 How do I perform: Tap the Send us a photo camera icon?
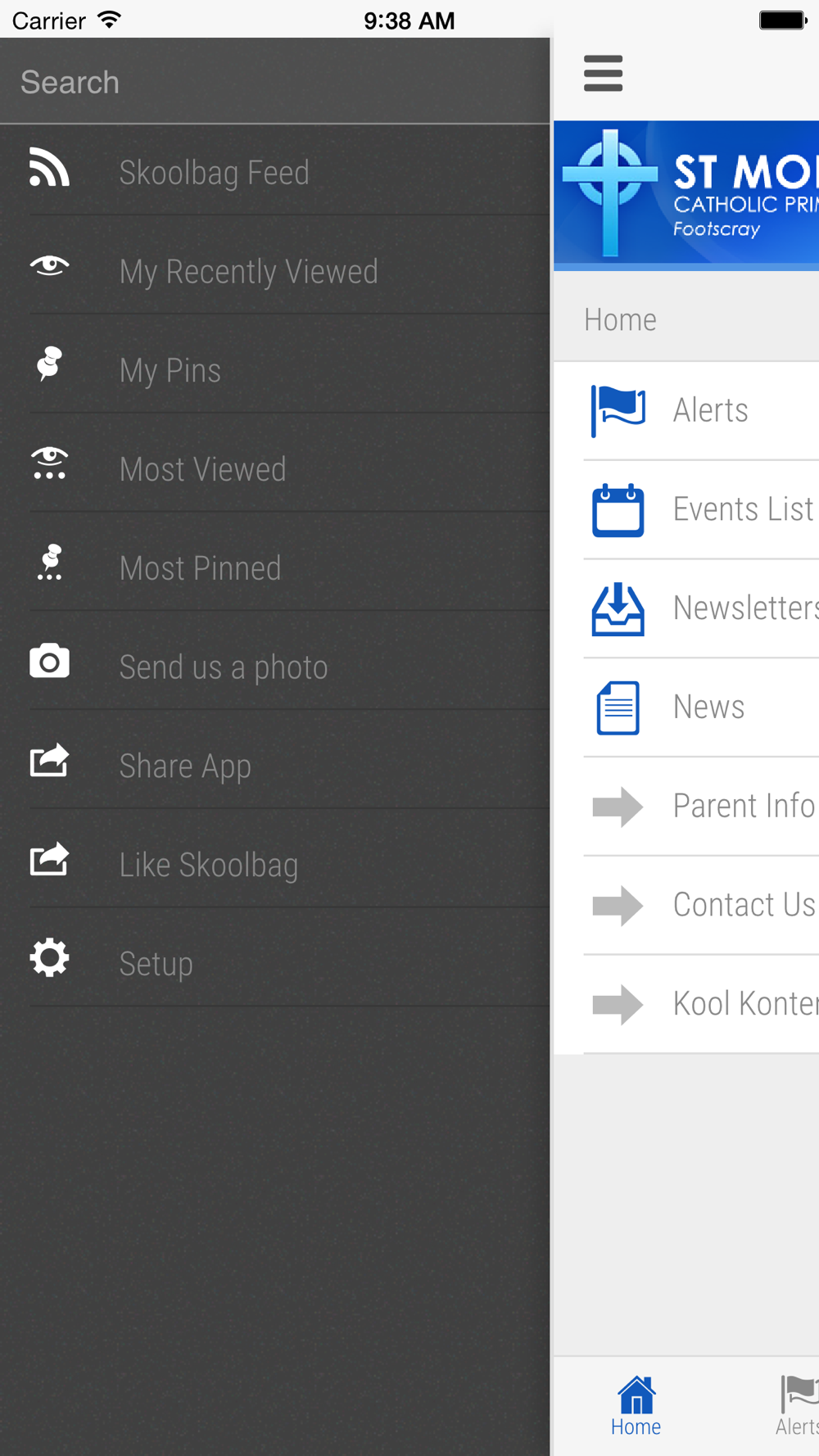coord(49,661)
